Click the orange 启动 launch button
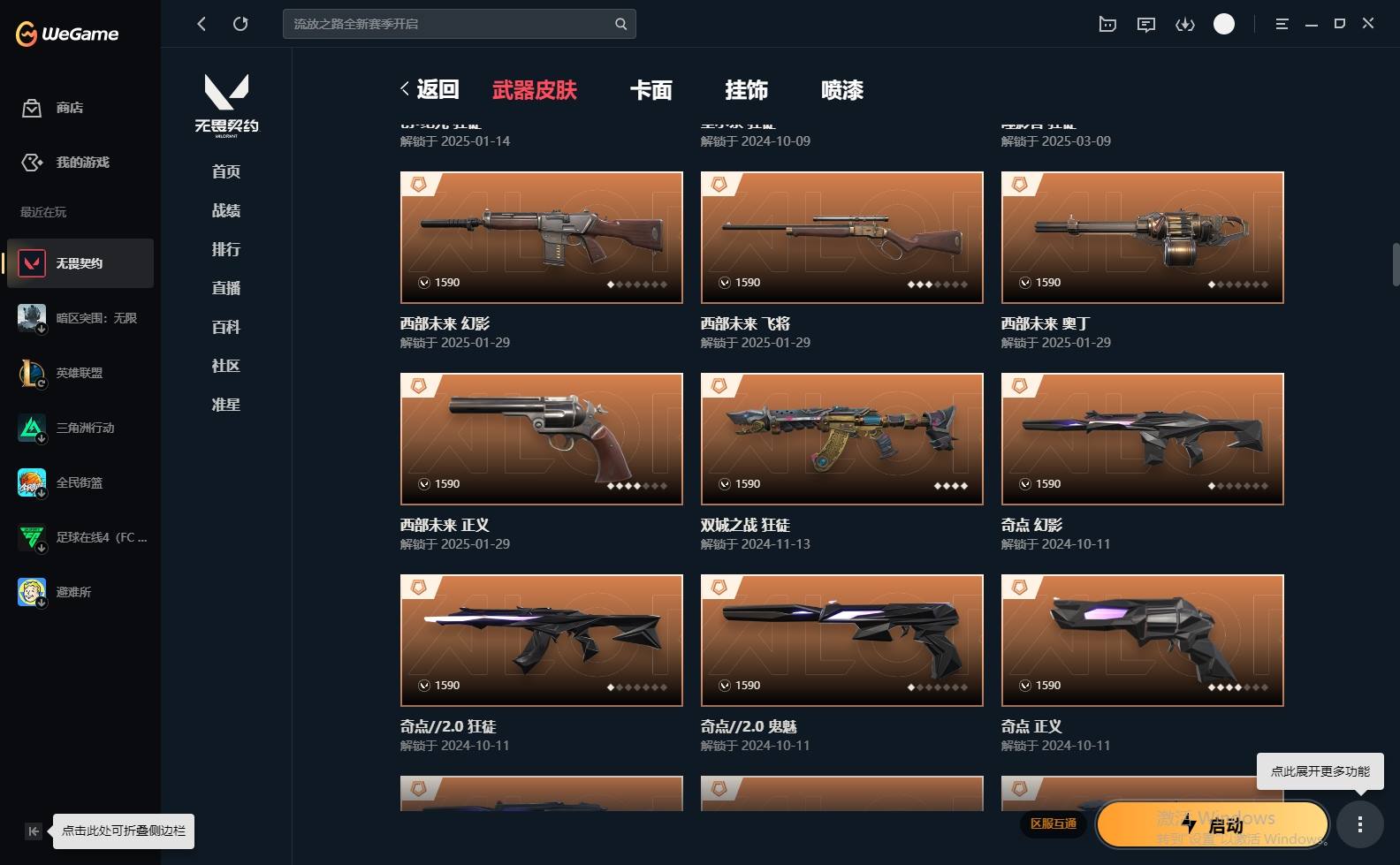This screenshot has width=1400, height=865. [1213, 824]
